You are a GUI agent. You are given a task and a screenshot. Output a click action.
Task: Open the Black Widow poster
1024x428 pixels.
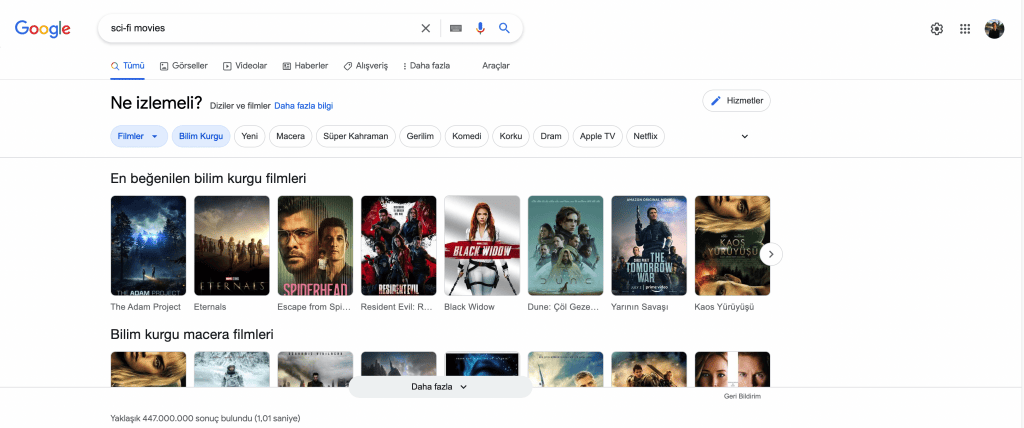click(x=482, y=246)
